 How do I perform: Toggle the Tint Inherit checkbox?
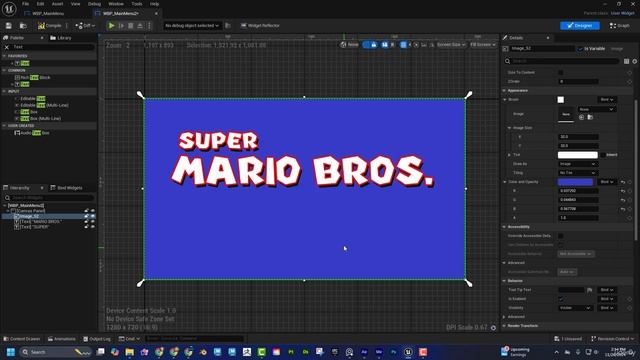tap(603, 155)
